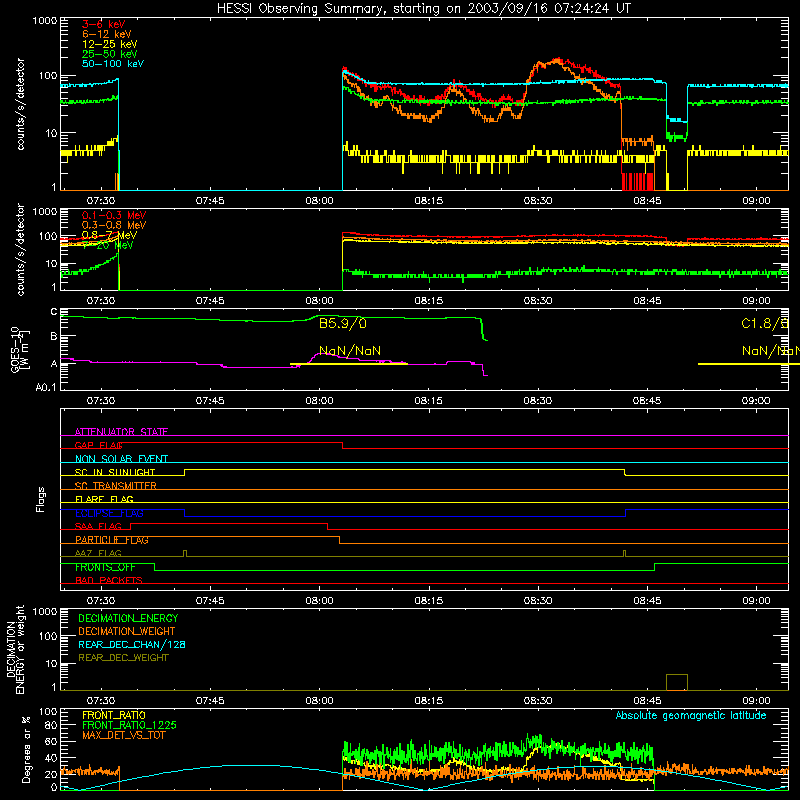Image resolution: width=800 pixels, height=800 pixels.
Task: Click the olive rectangle in the decimation panel
Action: [677, 682]
